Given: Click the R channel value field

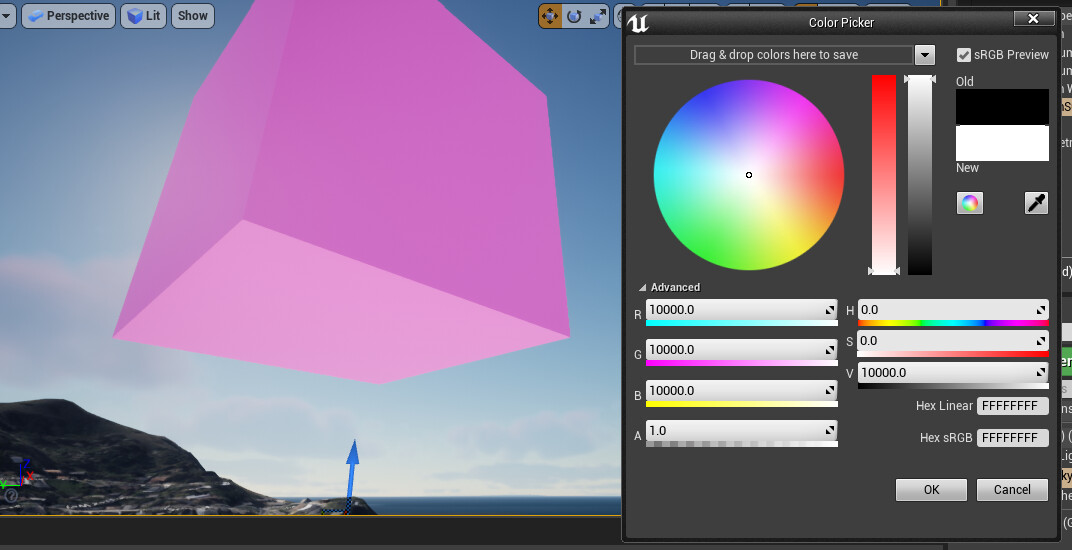Looking at the screenshot, I should [741, 310].
